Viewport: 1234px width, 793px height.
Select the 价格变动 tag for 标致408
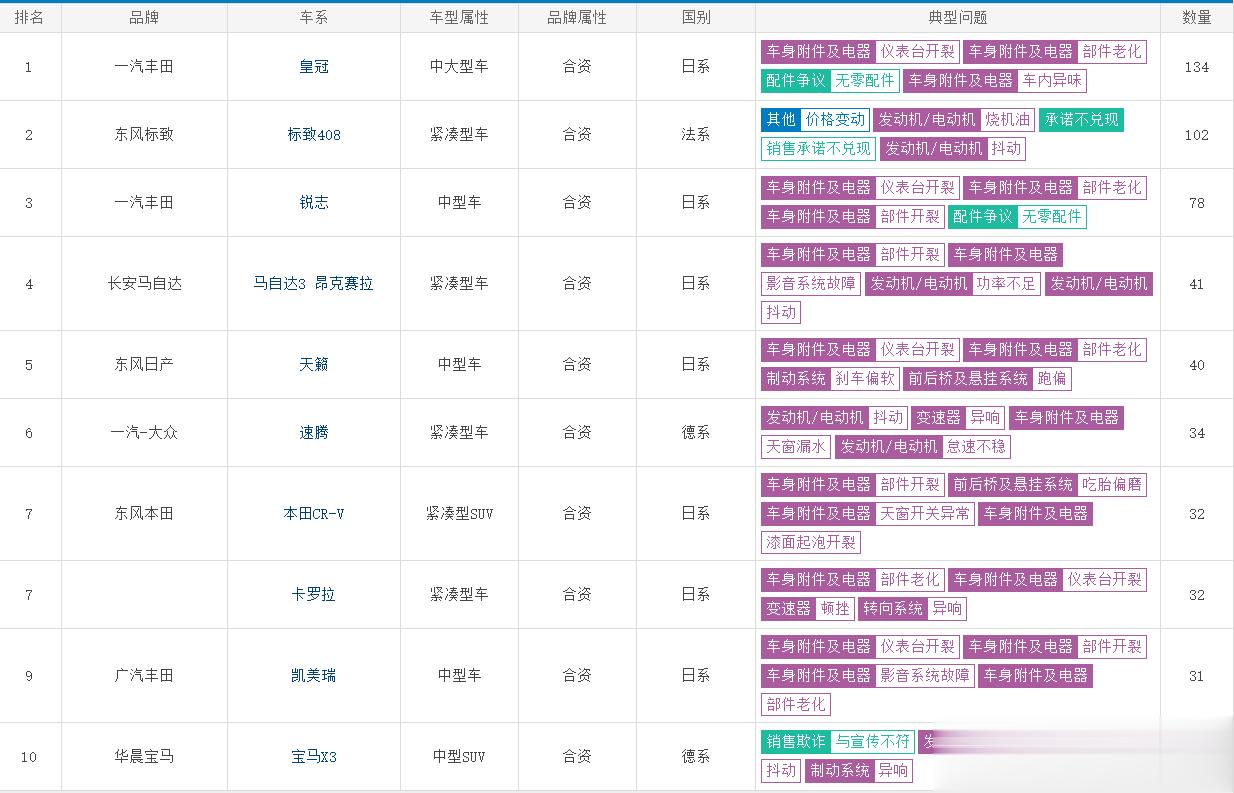coord(835,120)
